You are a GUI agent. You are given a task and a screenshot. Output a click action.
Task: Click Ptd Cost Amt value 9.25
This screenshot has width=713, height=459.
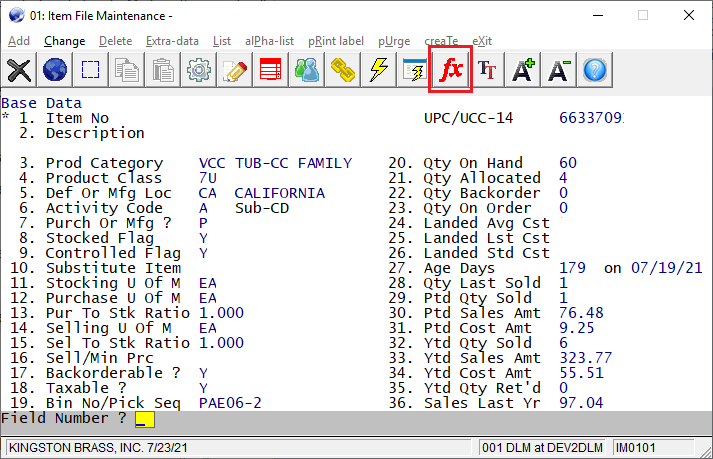coord(577,328)
